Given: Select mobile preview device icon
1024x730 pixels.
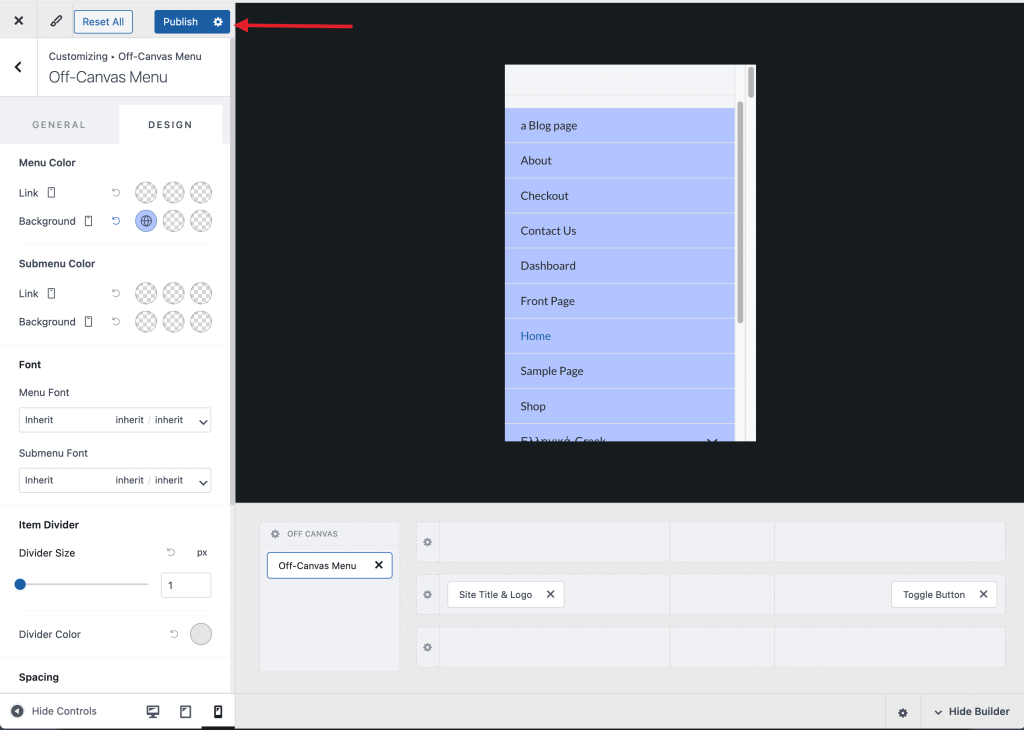Looking at the screenshot, I should pyautogui.click(x=217, y=711).
